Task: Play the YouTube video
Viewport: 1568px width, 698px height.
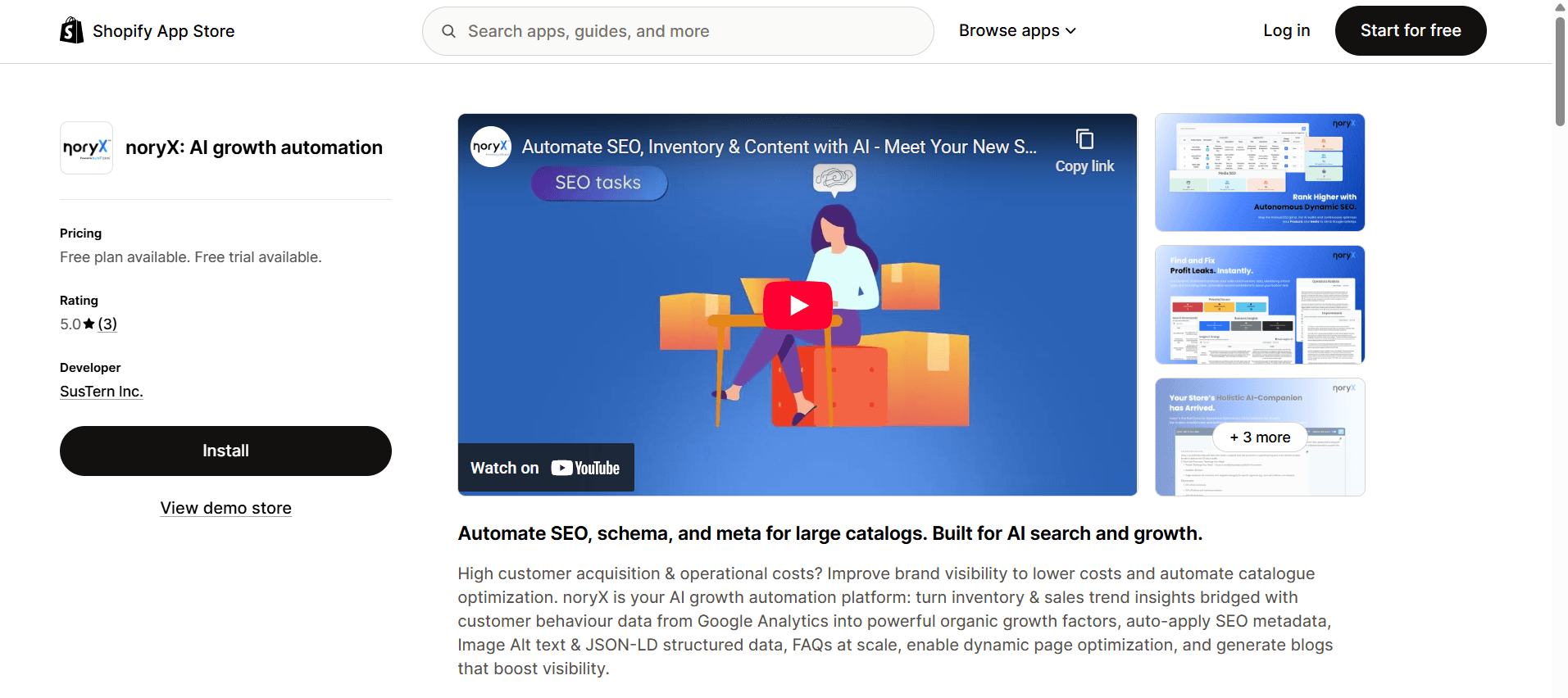Action: (798, 306)
